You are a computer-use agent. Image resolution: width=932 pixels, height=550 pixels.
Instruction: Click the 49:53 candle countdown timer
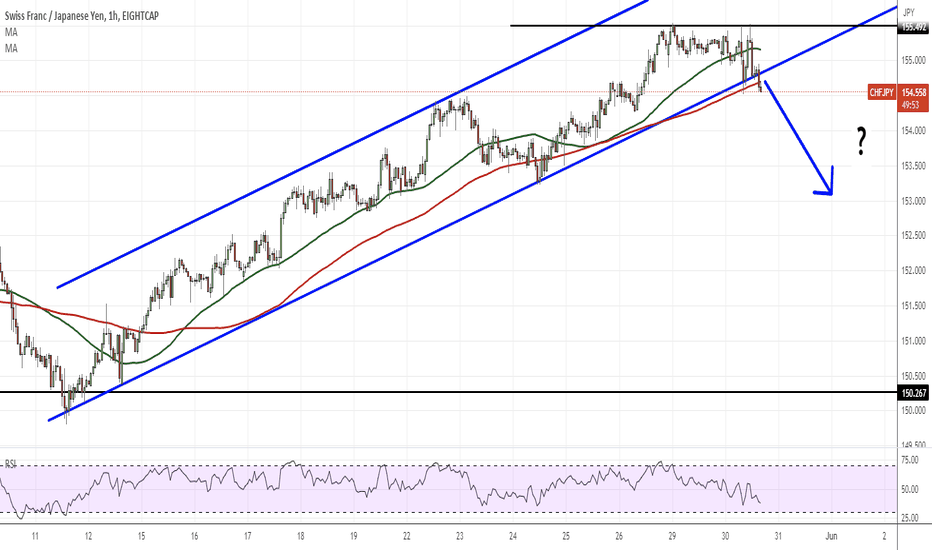coord(911,105)
